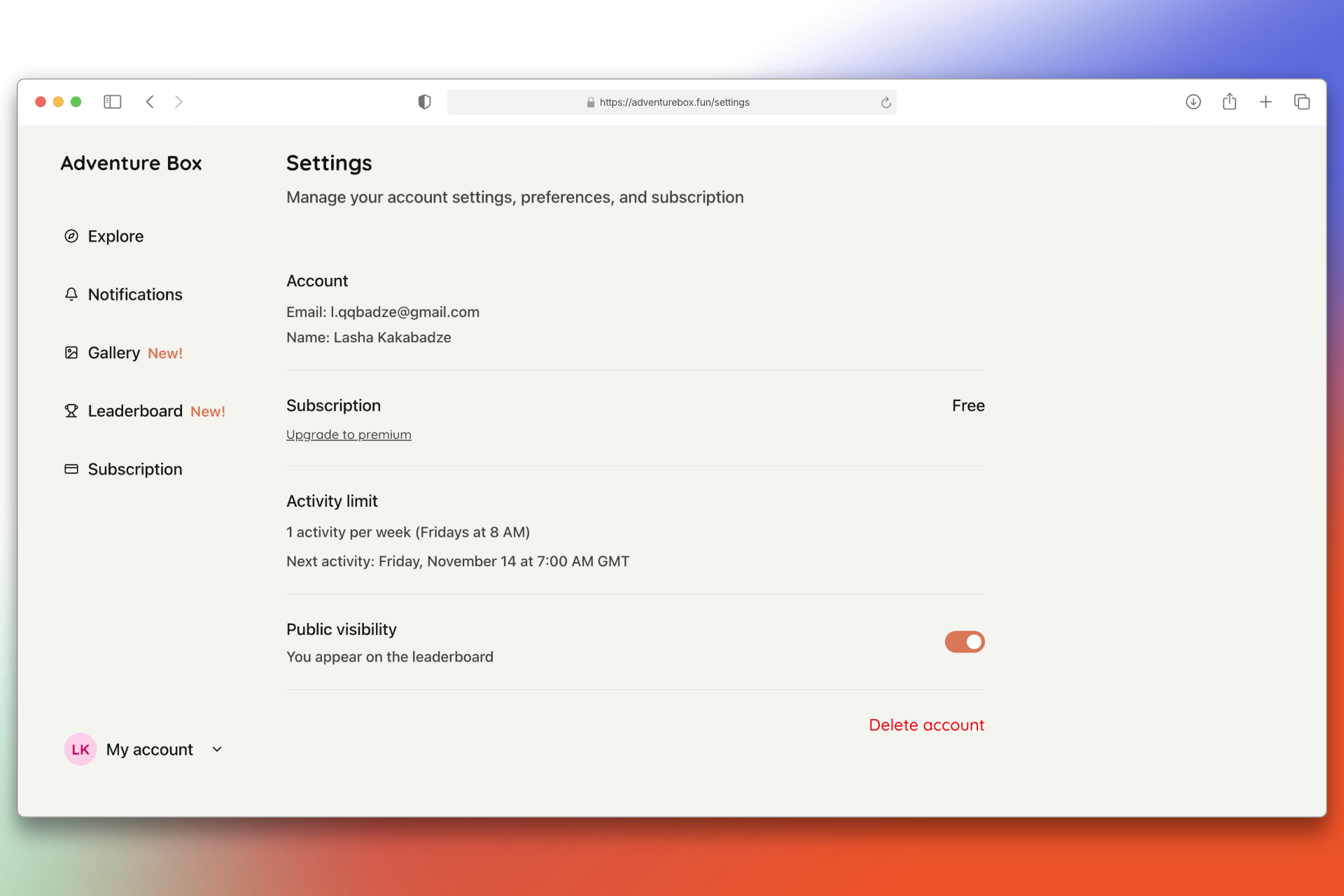Click the Subscription credit-card icon
Screen dimensions: 1344x896
coord(71,469)
